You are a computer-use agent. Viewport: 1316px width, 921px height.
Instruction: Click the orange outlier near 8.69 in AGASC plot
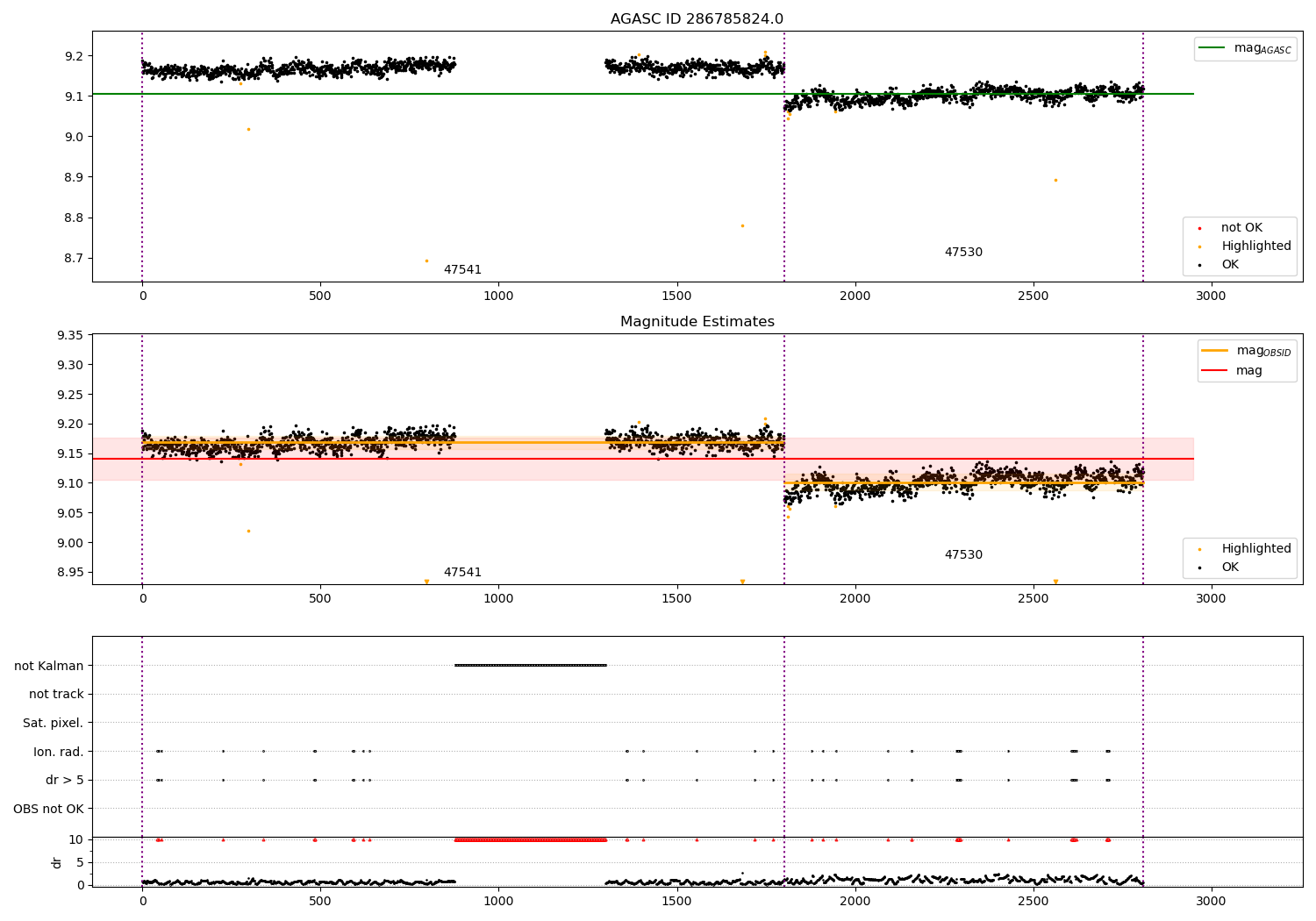tap(426, 261)
